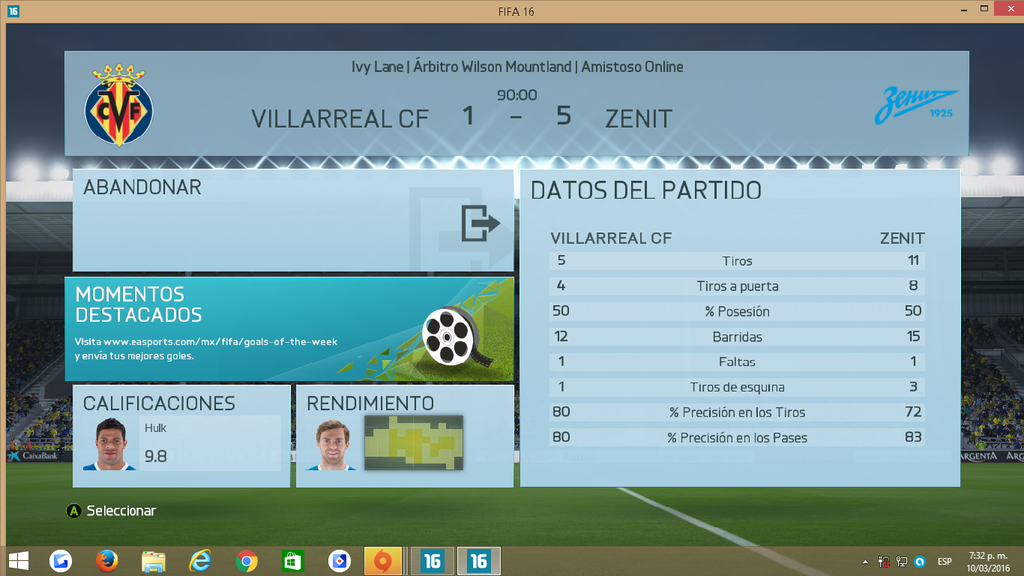Screen dimensions: 1024x576
Task: Click Hulk's player portrait
Action: [110, 444]
